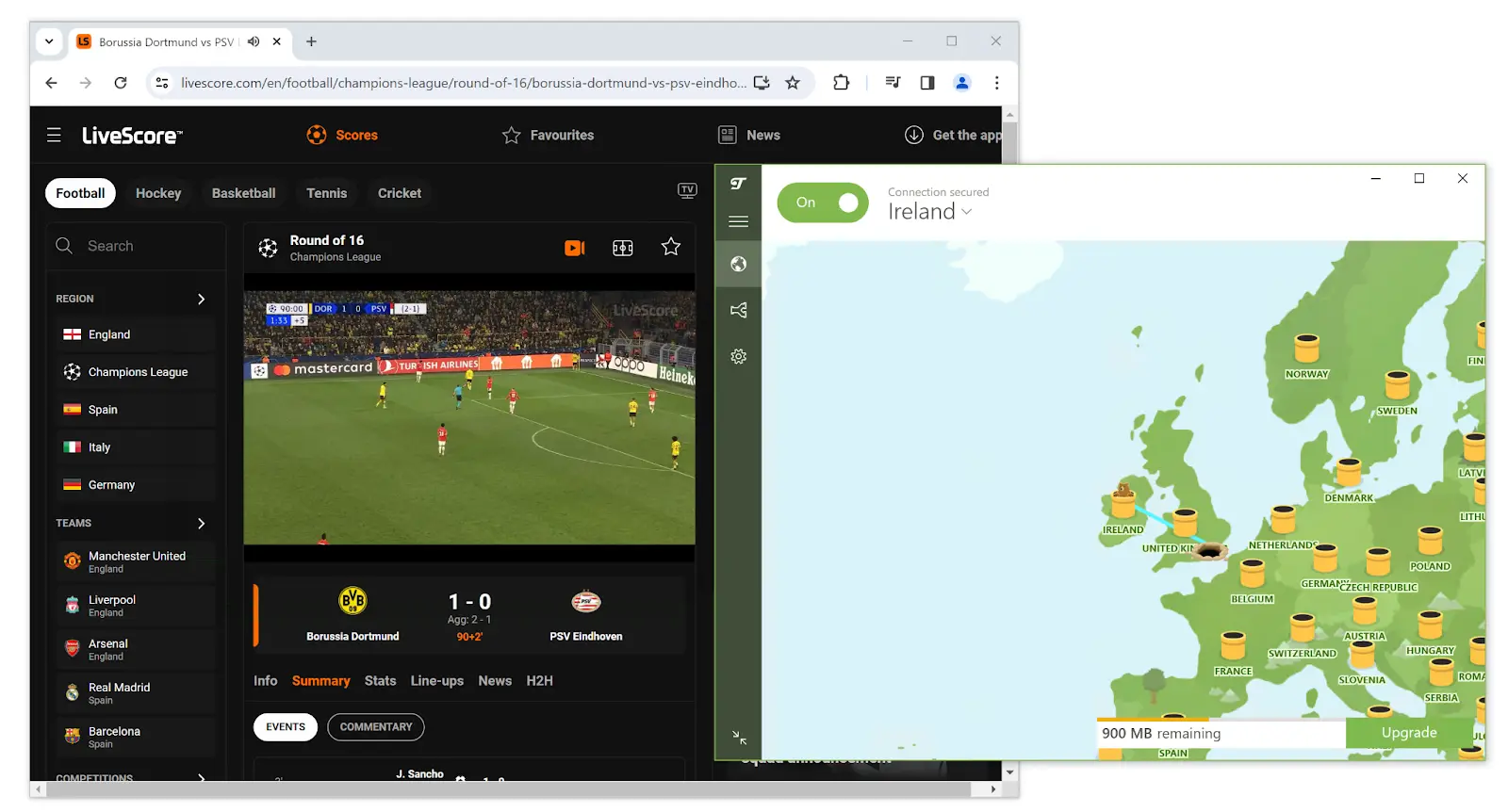Open TunnelBear share megaphone icon

point(739,310)
